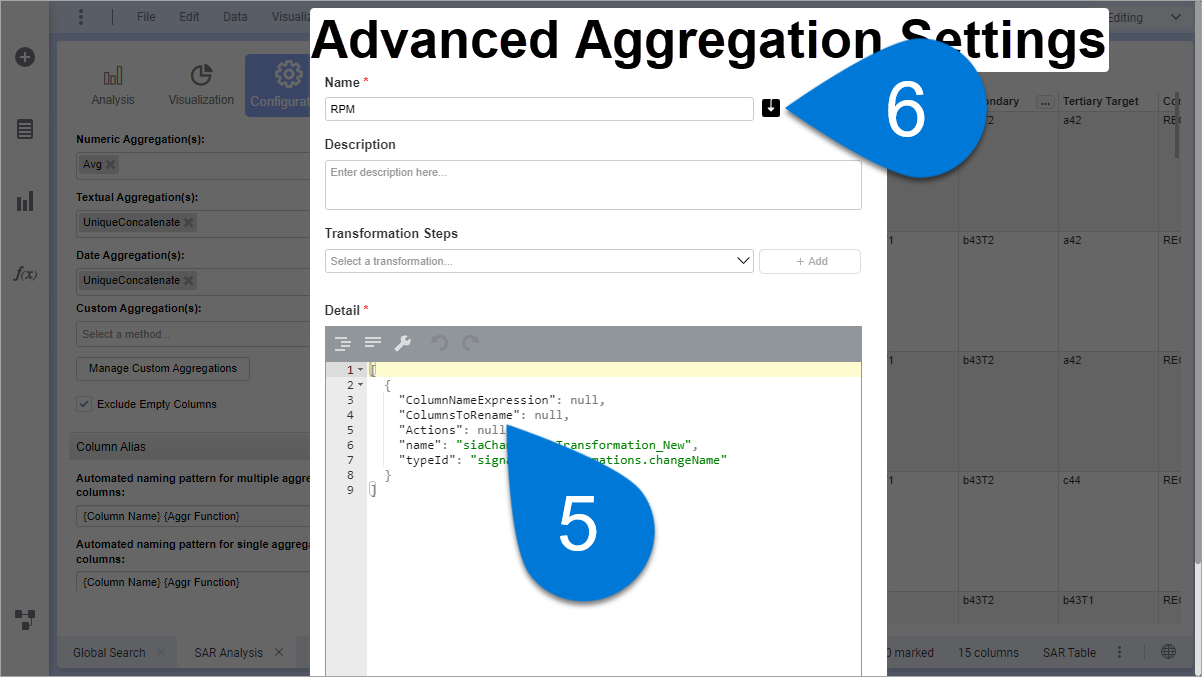Click the download arrow icon beside the Name field

pos(770,108)
